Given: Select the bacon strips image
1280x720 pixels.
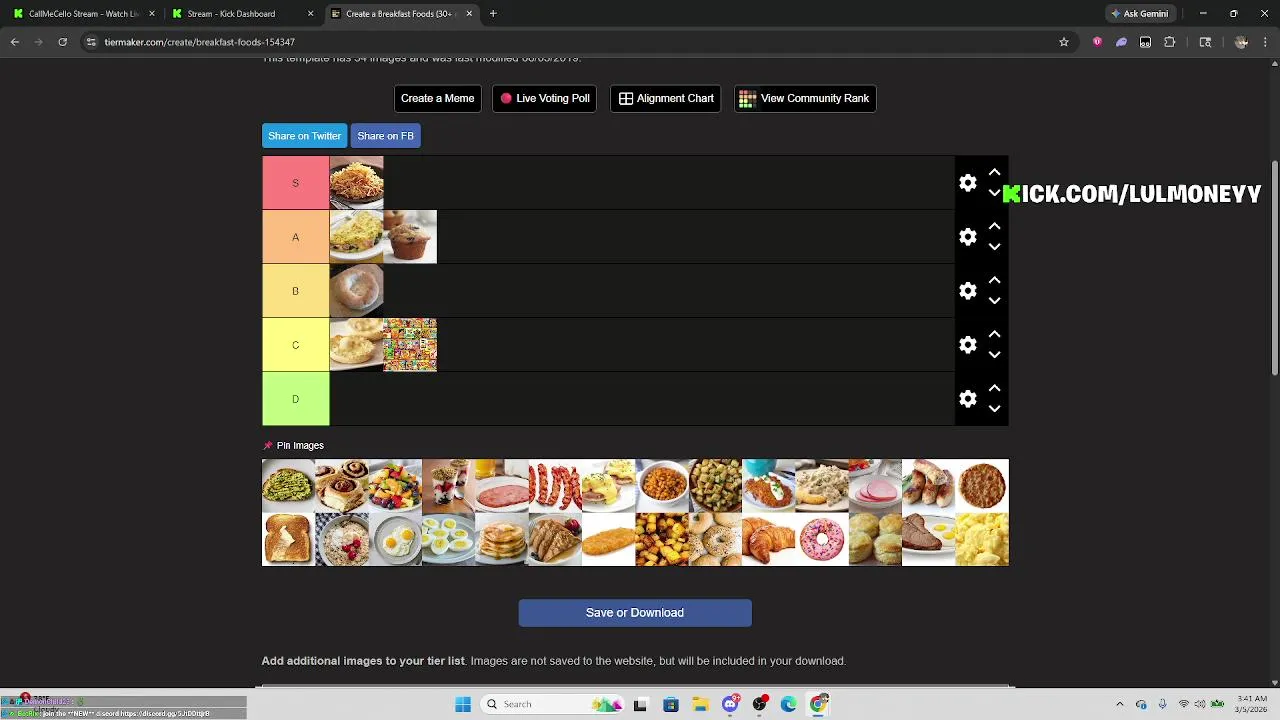Looking at the screenshot, I should click(555, 486).
